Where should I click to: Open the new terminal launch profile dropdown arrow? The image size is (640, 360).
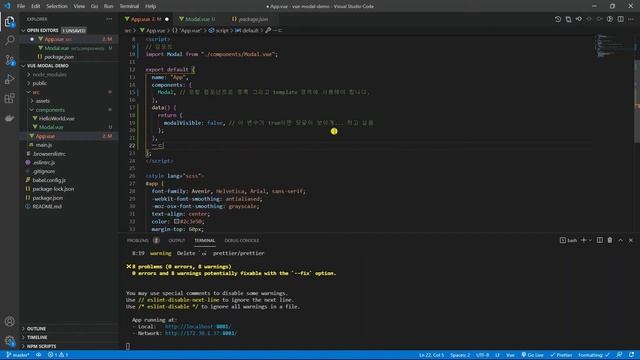(590, 240)
